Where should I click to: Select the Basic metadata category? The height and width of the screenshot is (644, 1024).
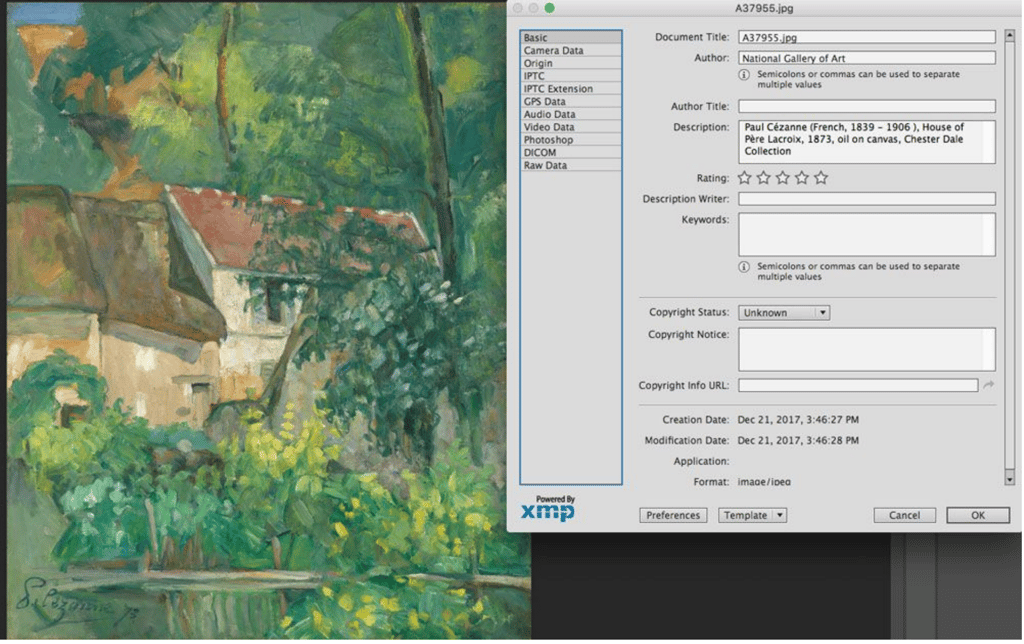pyautogui.click(x=571, y=37)
